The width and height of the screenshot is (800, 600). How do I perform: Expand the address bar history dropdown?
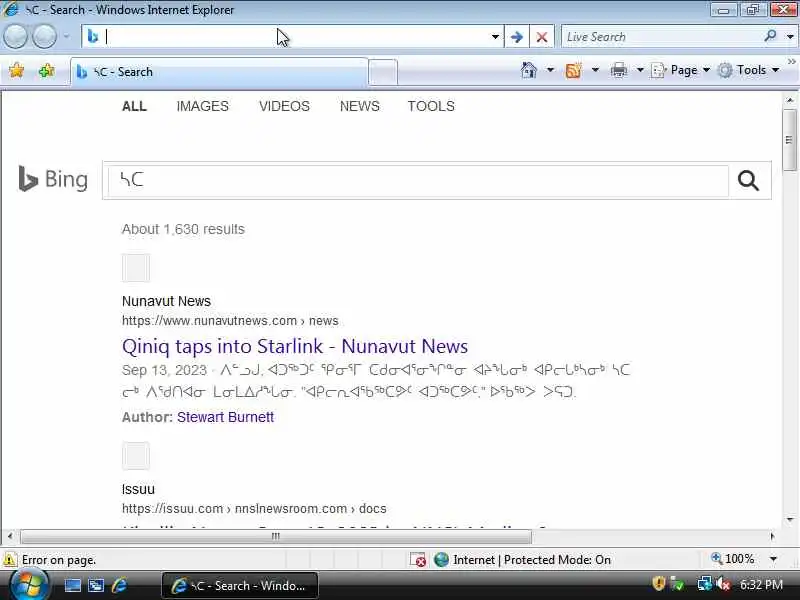[495, 37]
